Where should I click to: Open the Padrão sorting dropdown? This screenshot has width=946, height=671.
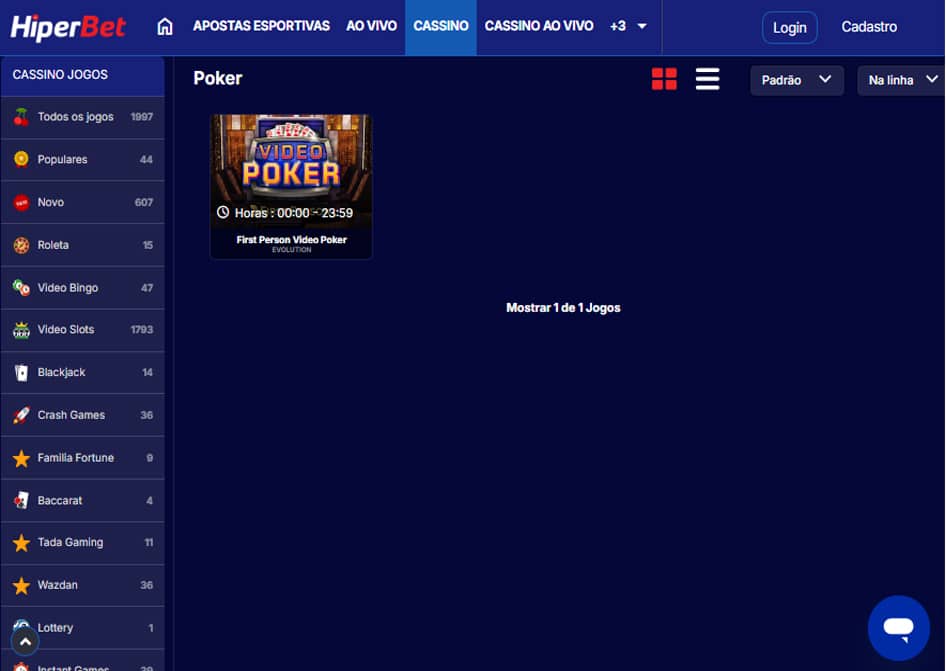796,80
